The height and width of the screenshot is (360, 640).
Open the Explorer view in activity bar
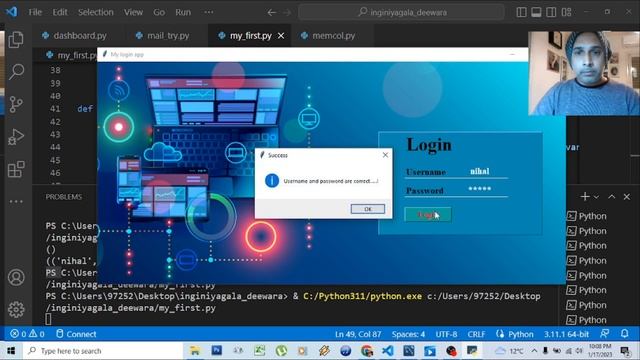pos(16,40)
